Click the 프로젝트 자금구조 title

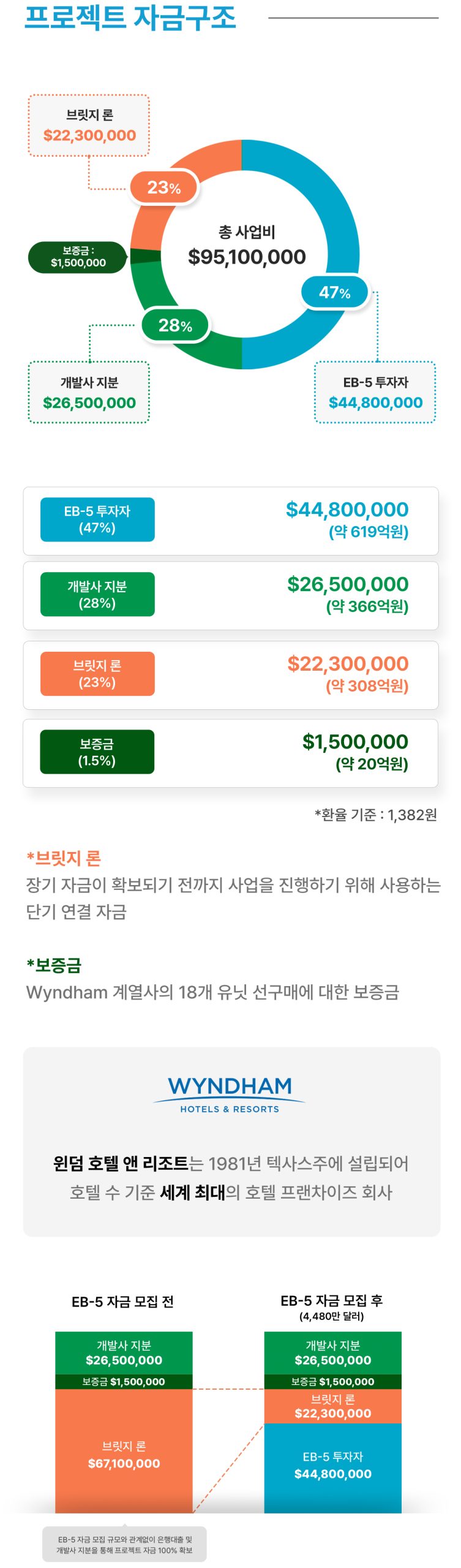click(130, 17)
